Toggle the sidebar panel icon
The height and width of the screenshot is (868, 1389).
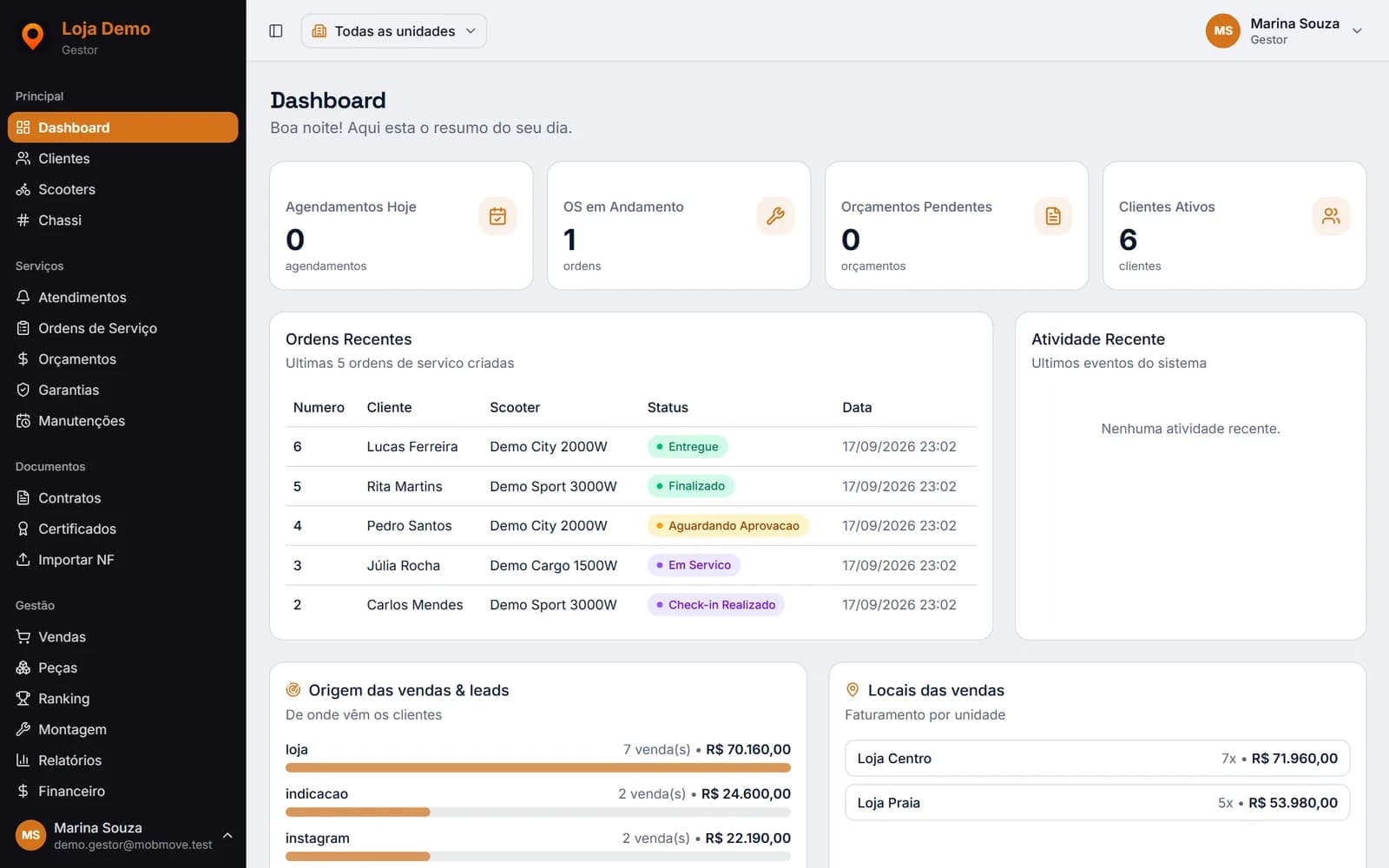click(x=276, y=31)
